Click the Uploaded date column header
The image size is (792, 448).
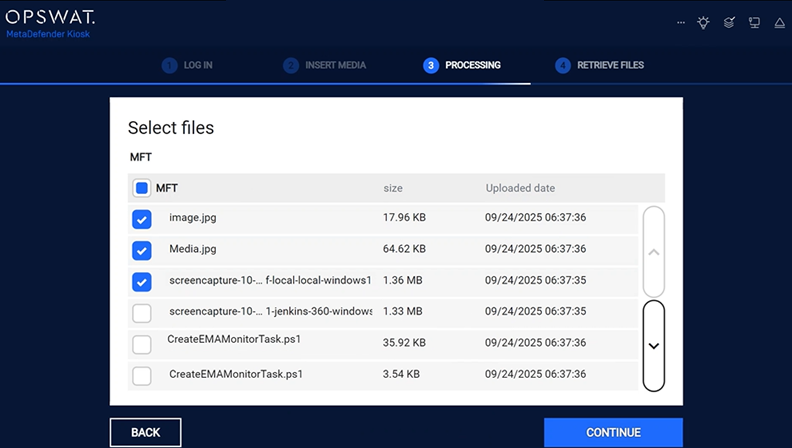(x=520, y=188)
